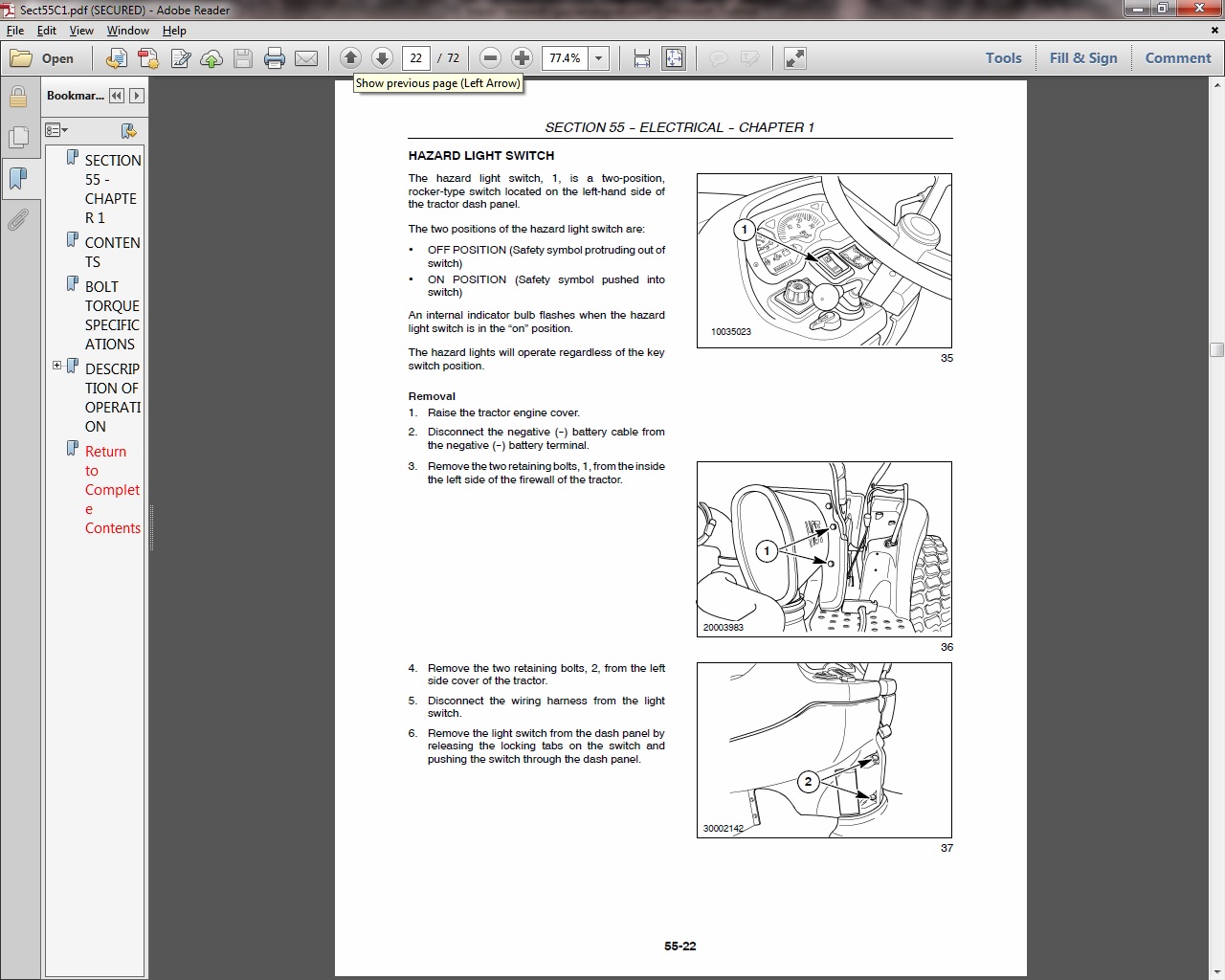
Task: Open the zoom percentage dropdown
Action: point(599,58)
